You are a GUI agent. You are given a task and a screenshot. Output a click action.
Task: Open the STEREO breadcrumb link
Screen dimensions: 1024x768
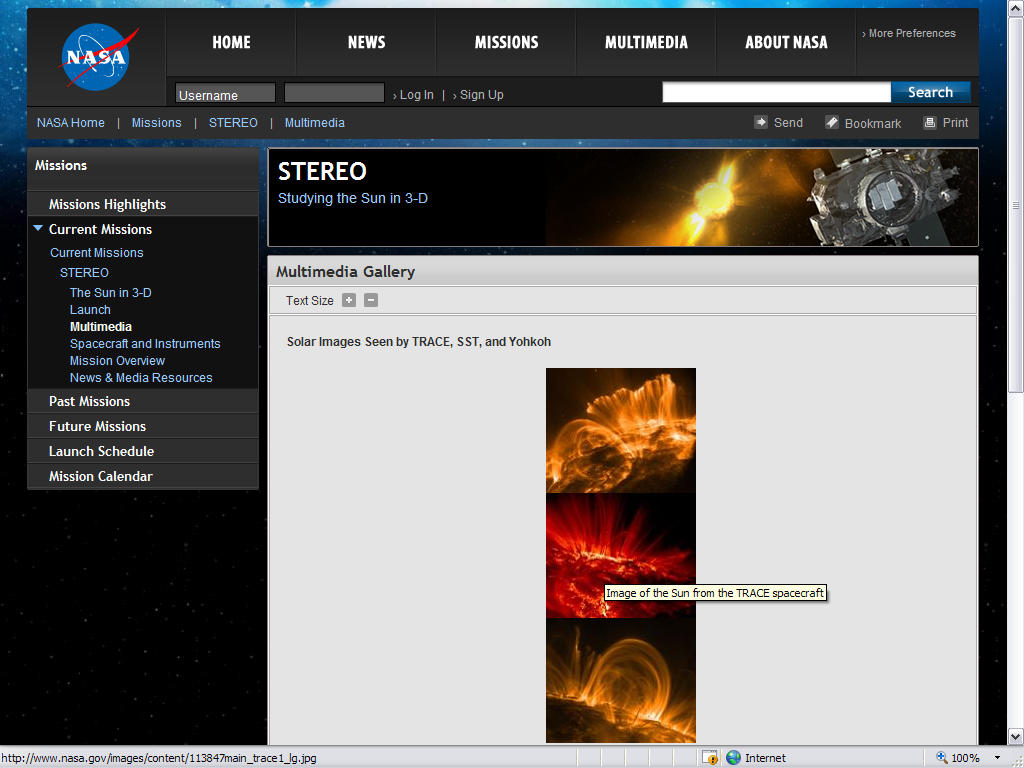233,123
